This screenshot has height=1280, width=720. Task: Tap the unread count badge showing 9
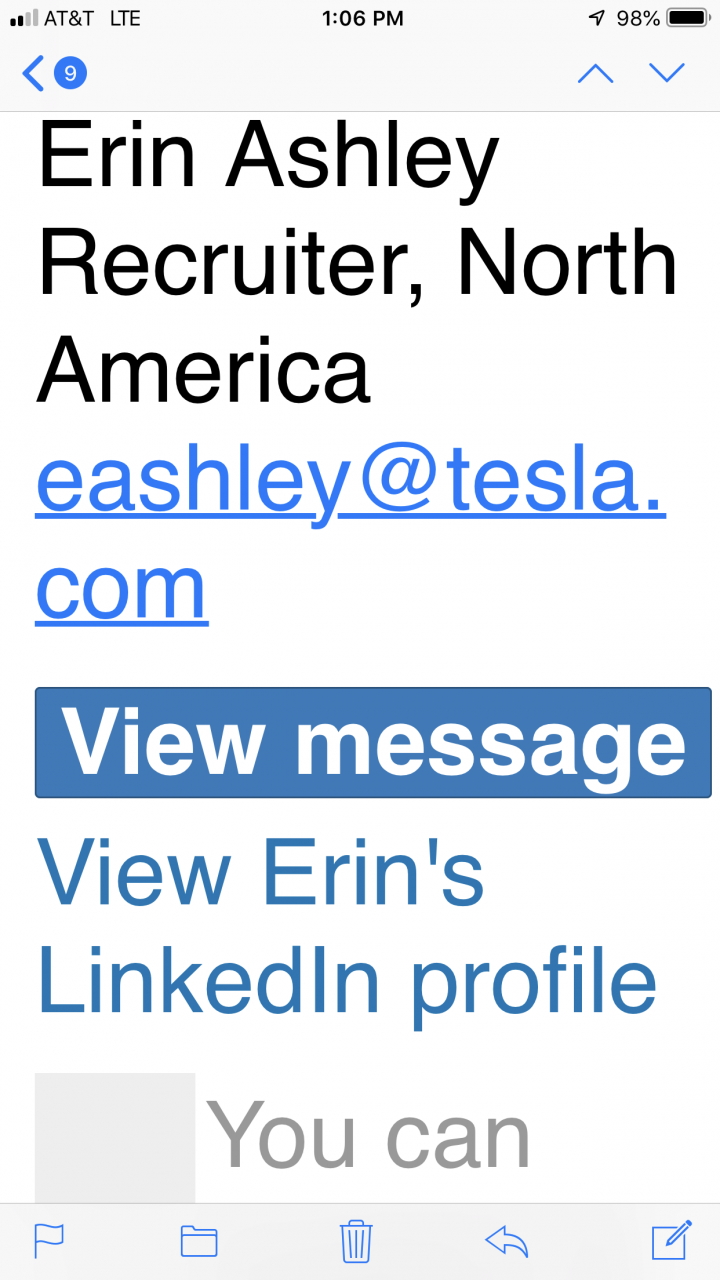(x=70, y=73)
